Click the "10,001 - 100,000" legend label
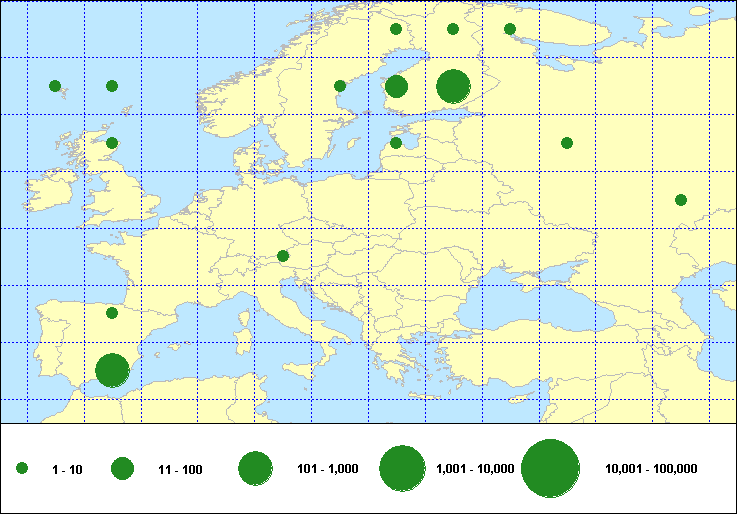 [x=651, y=469]
